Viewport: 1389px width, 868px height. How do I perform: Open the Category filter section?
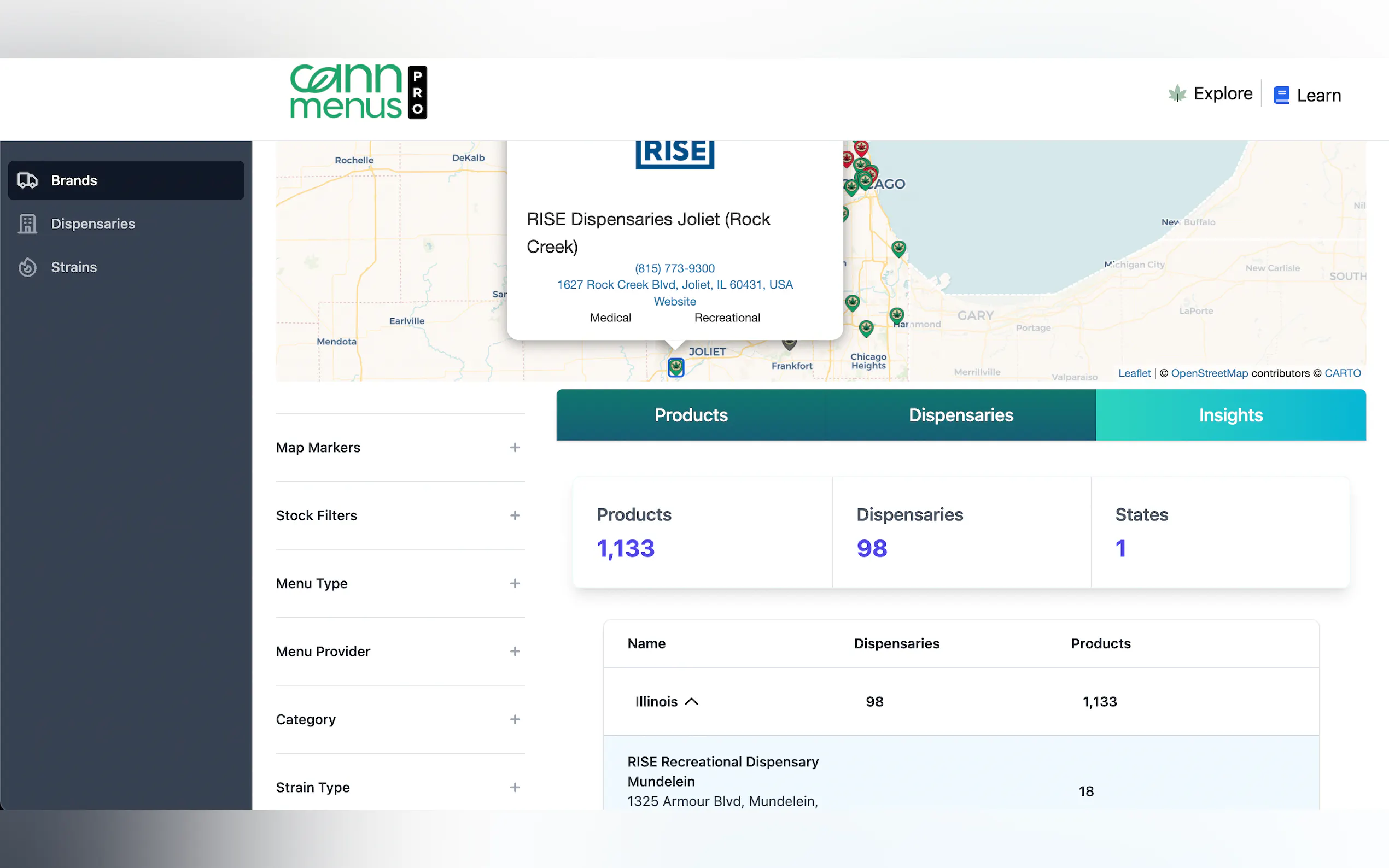pyautogui.click(x=515, y=719)
